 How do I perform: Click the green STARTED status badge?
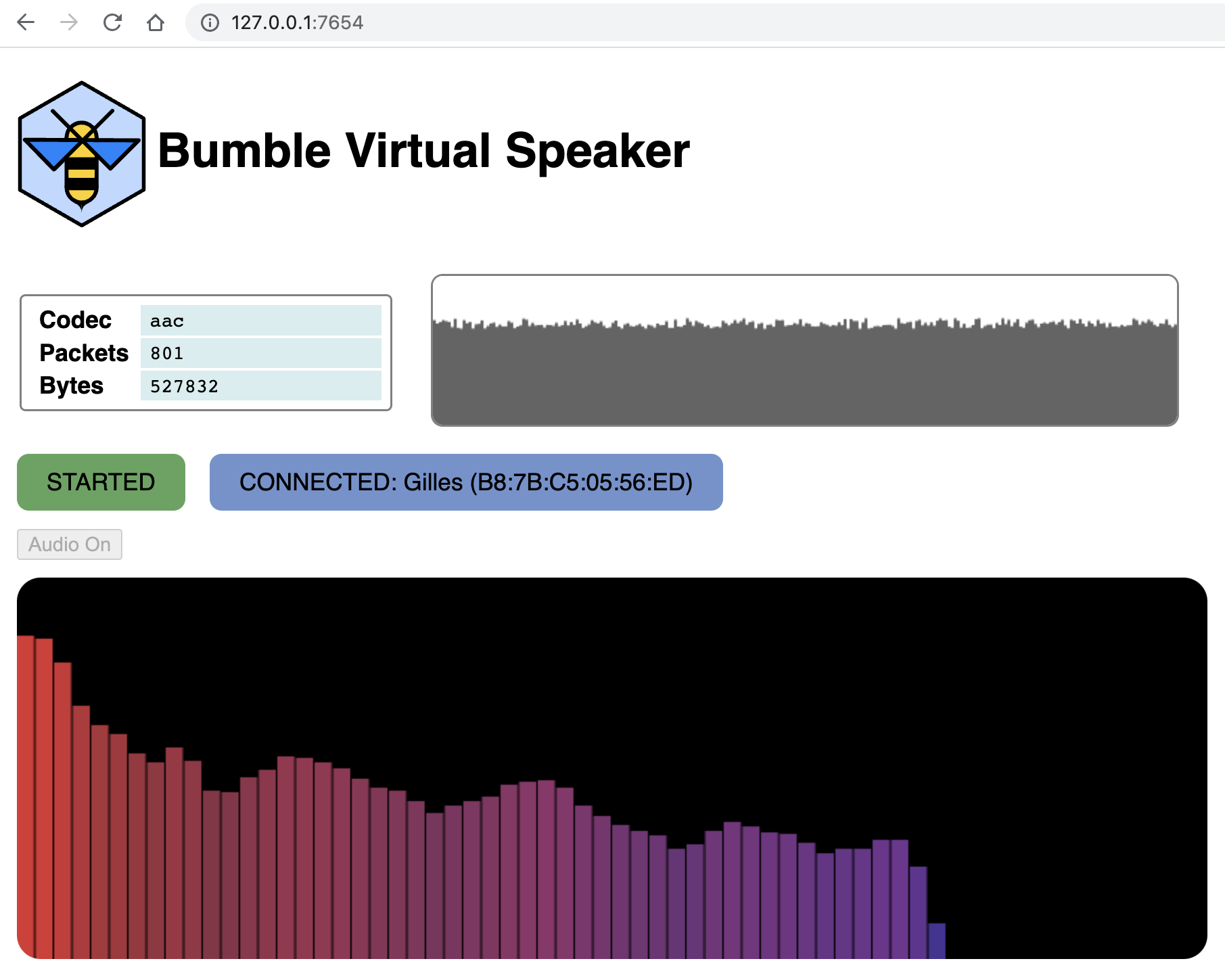(101, 482)
